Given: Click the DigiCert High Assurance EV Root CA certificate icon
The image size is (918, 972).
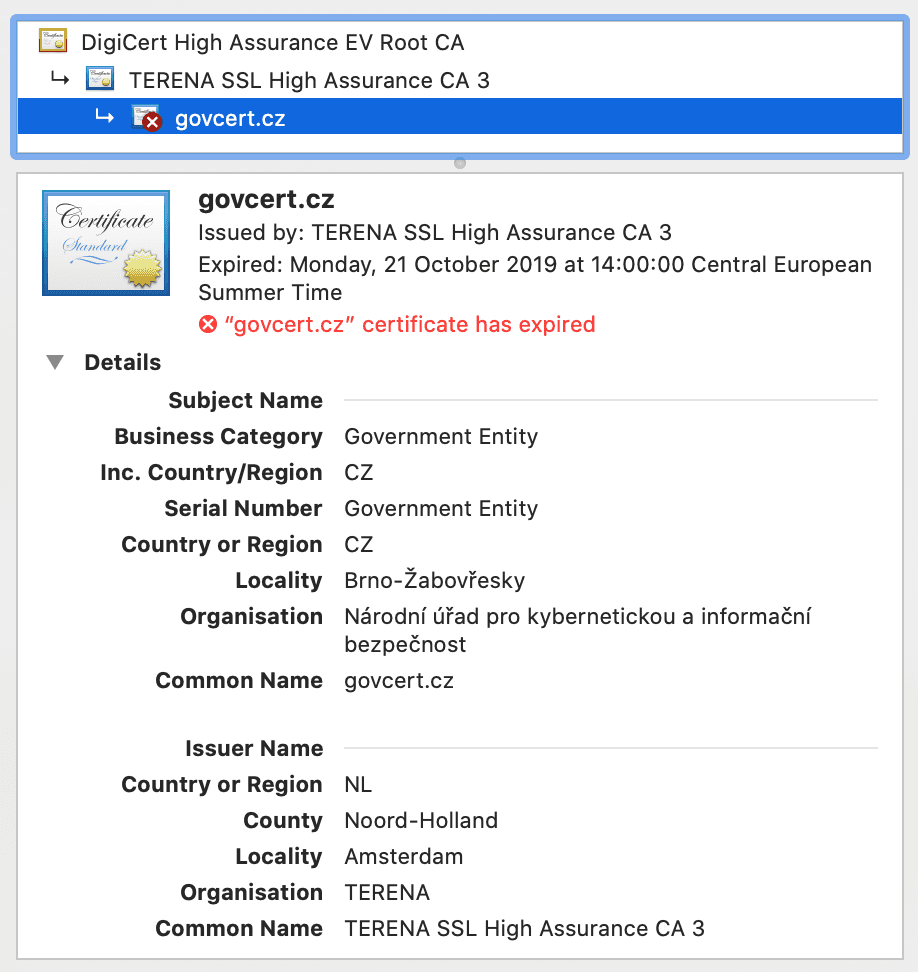Looking at the screenshot, I should [53, 42].
